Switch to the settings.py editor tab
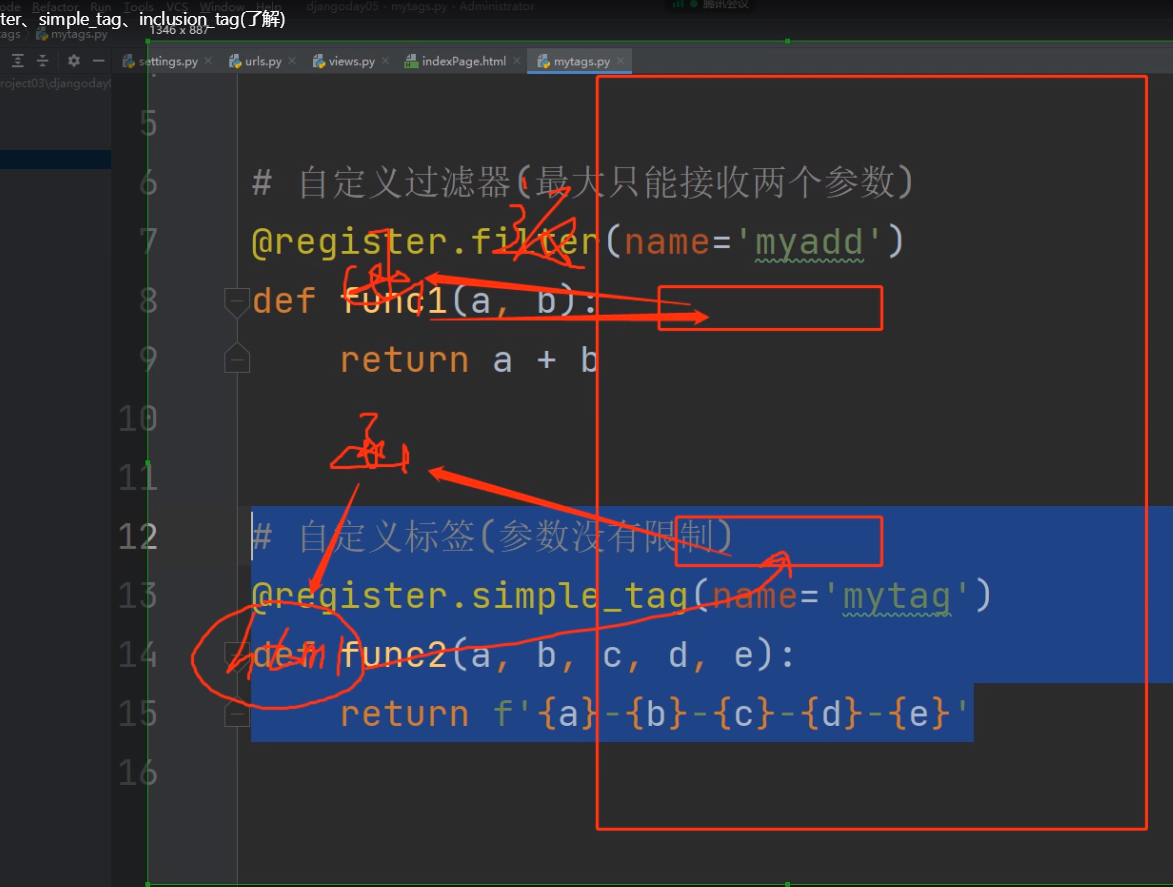1173x887 pixels. (166, 61)
